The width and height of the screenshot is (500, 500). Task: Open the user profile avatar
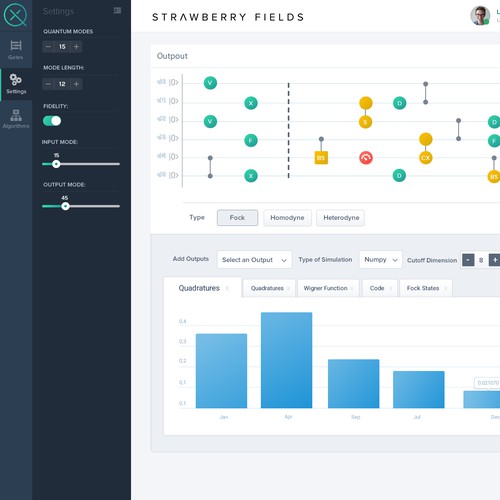click(x=480, y=16)
